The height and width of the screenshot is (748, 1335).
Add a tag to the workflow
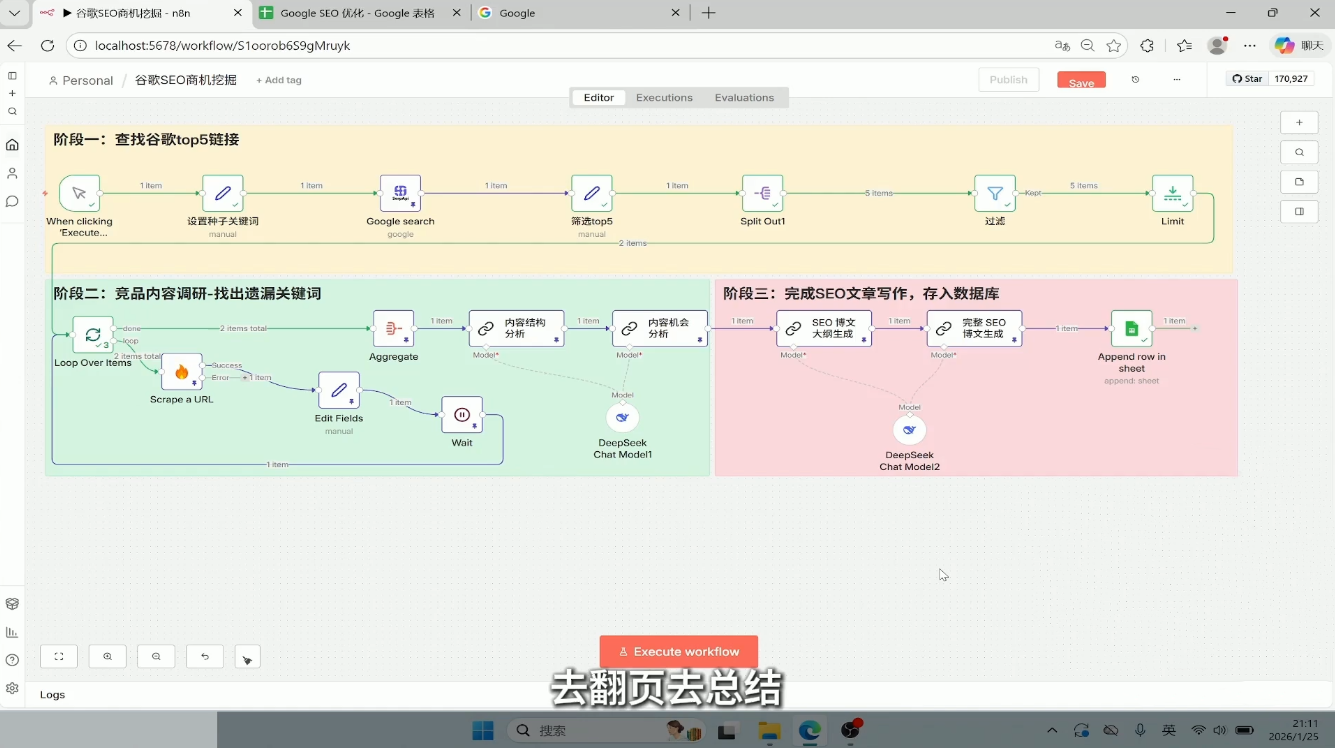coord(278,79)
